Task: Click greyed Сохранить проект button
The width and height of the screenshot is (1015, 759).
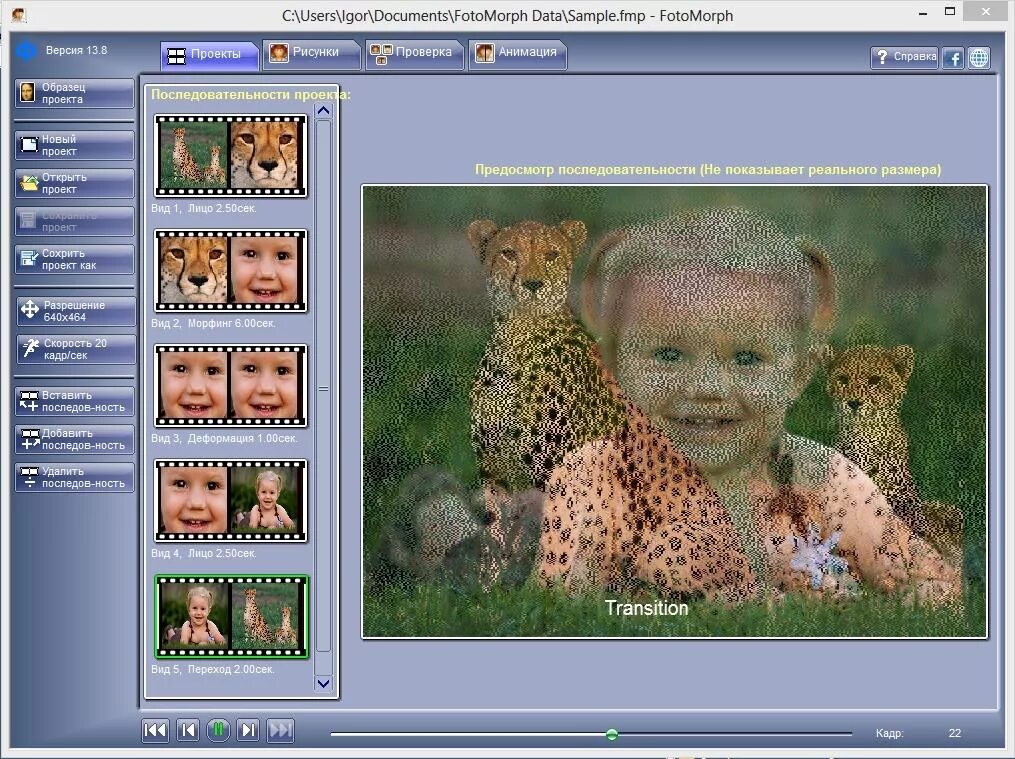Action: click(x=74, y=221)
